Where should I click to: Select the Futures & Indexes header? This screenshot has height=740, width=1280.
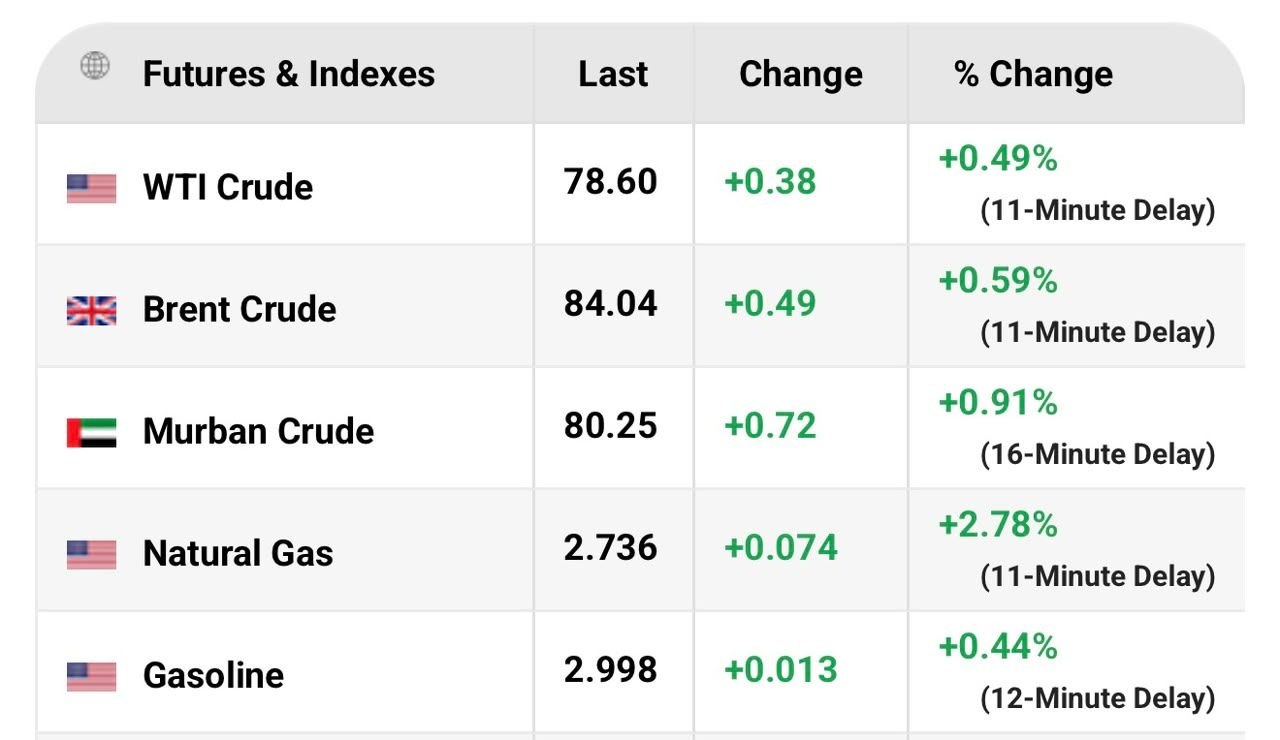[289, 74]
